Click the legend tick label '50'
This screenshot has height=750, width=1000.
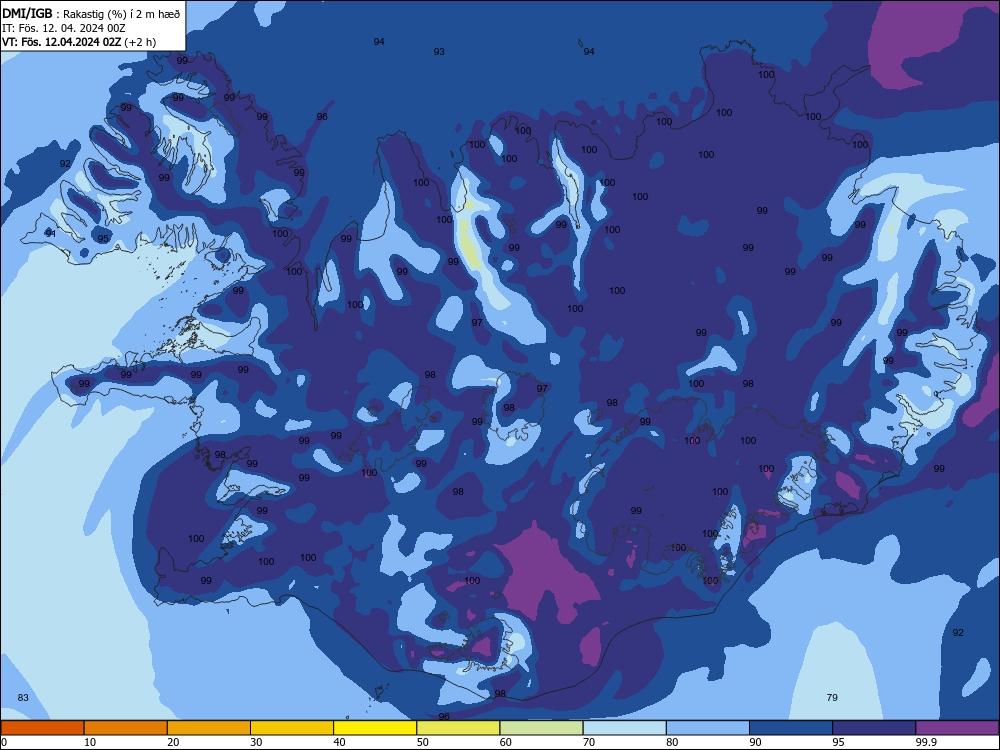423,742
